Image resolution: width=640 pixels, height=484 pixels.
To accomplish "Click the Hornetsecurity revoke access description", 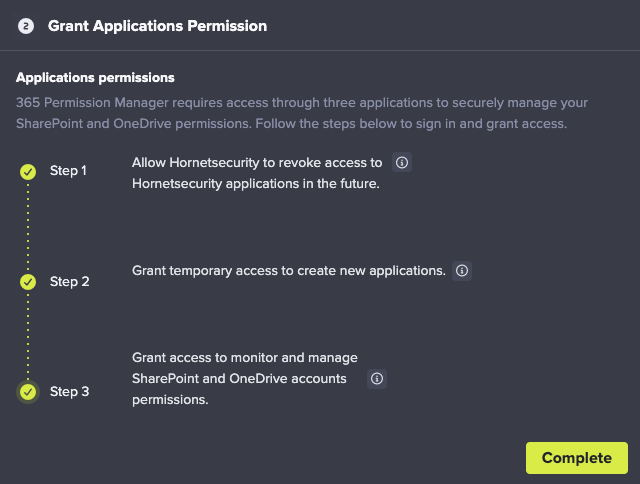I will pos(257,173).
